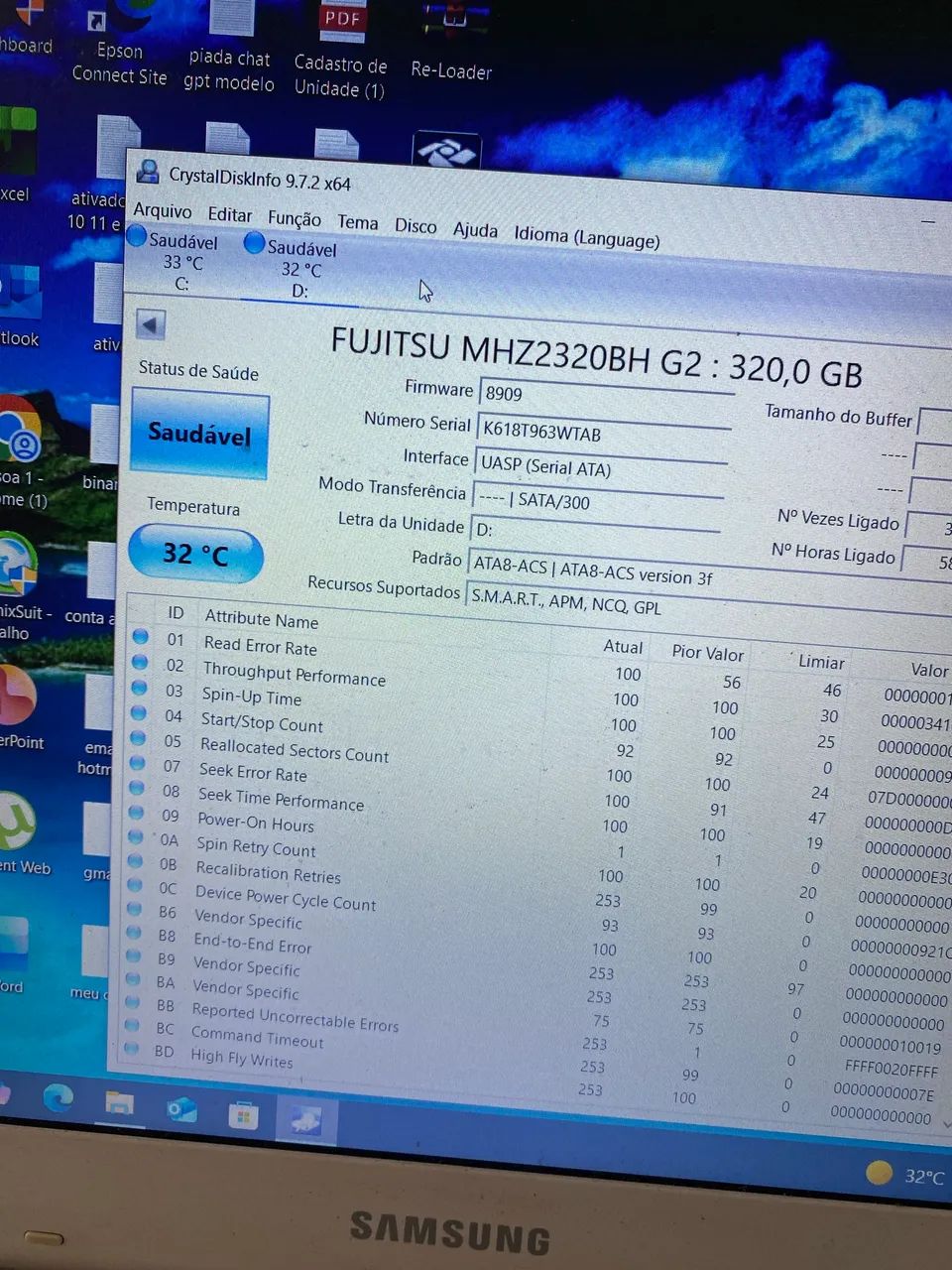The image size is (952, 1270).
Task: Click the Pior Valor column header
Action: click(x=707, y=652)
